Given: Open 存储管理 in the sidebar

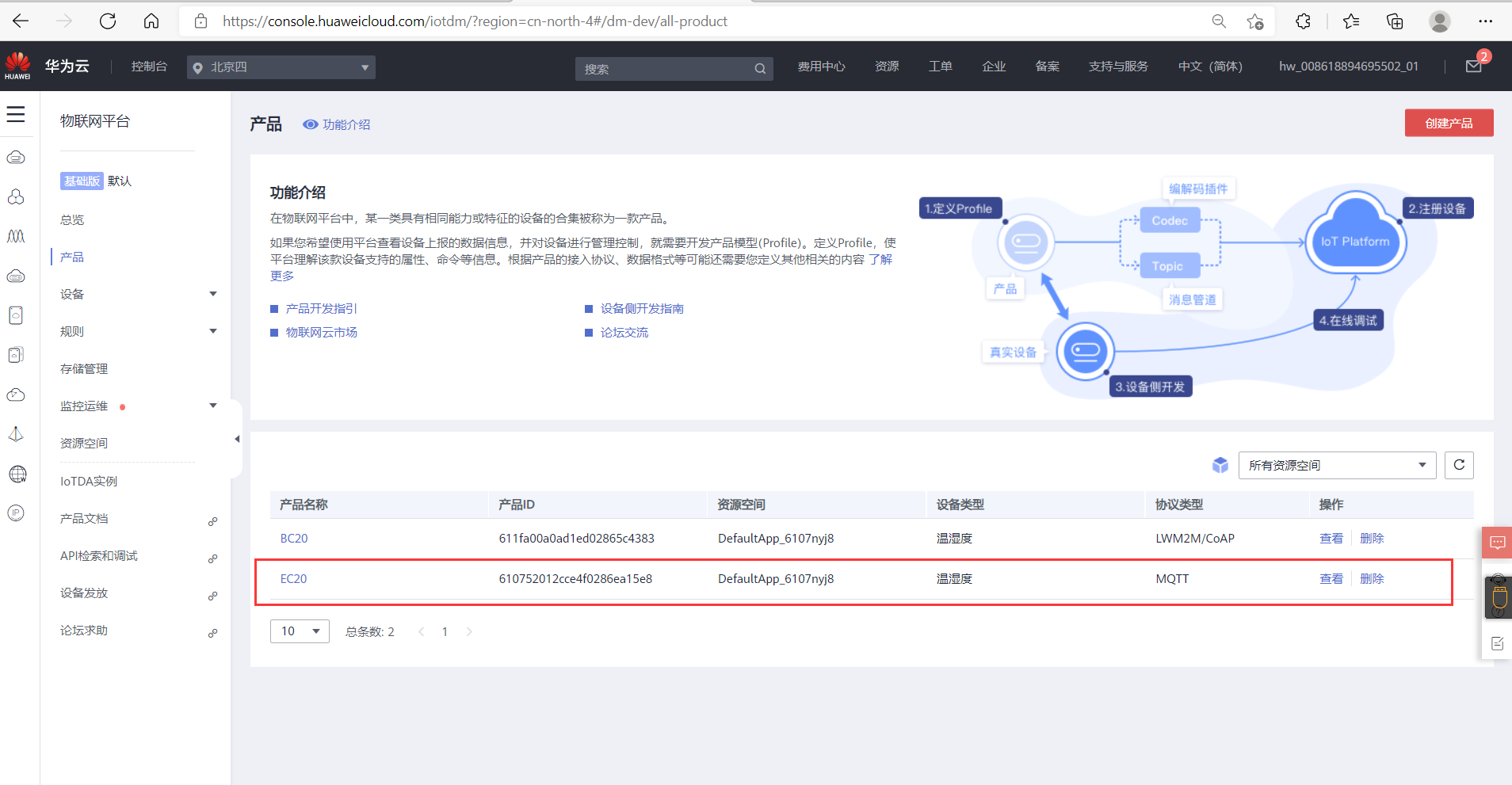Looking at the screenshot, I should 84,368.
